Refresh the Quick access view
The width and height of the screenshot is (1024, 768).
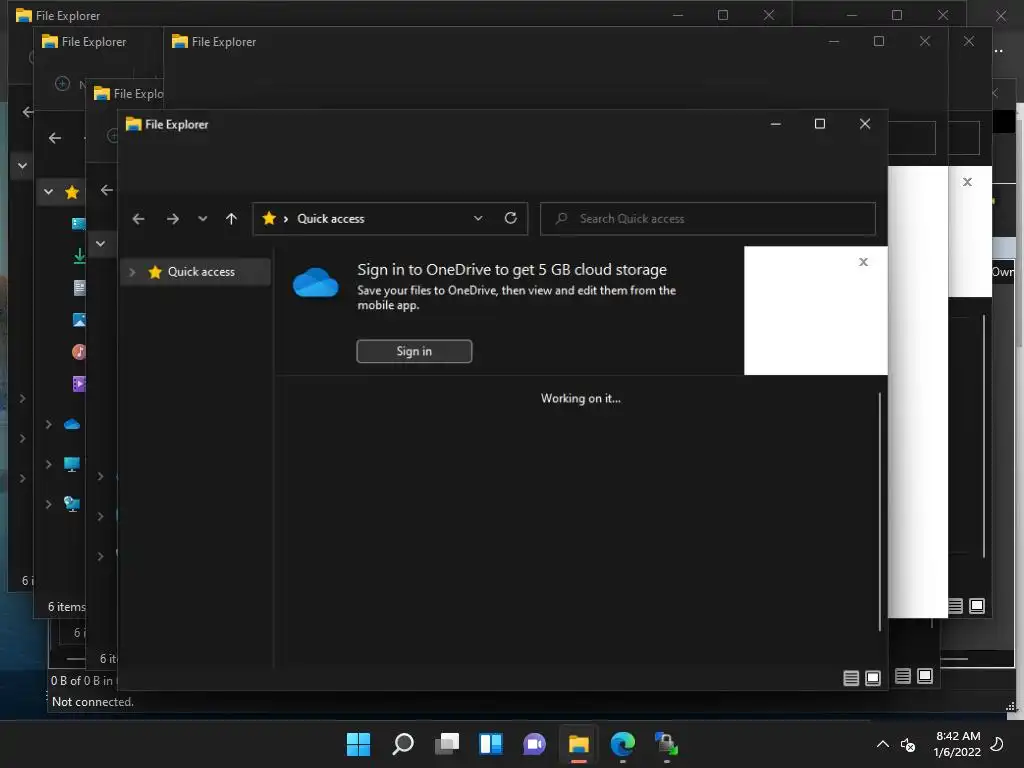(x=511, y=218)
